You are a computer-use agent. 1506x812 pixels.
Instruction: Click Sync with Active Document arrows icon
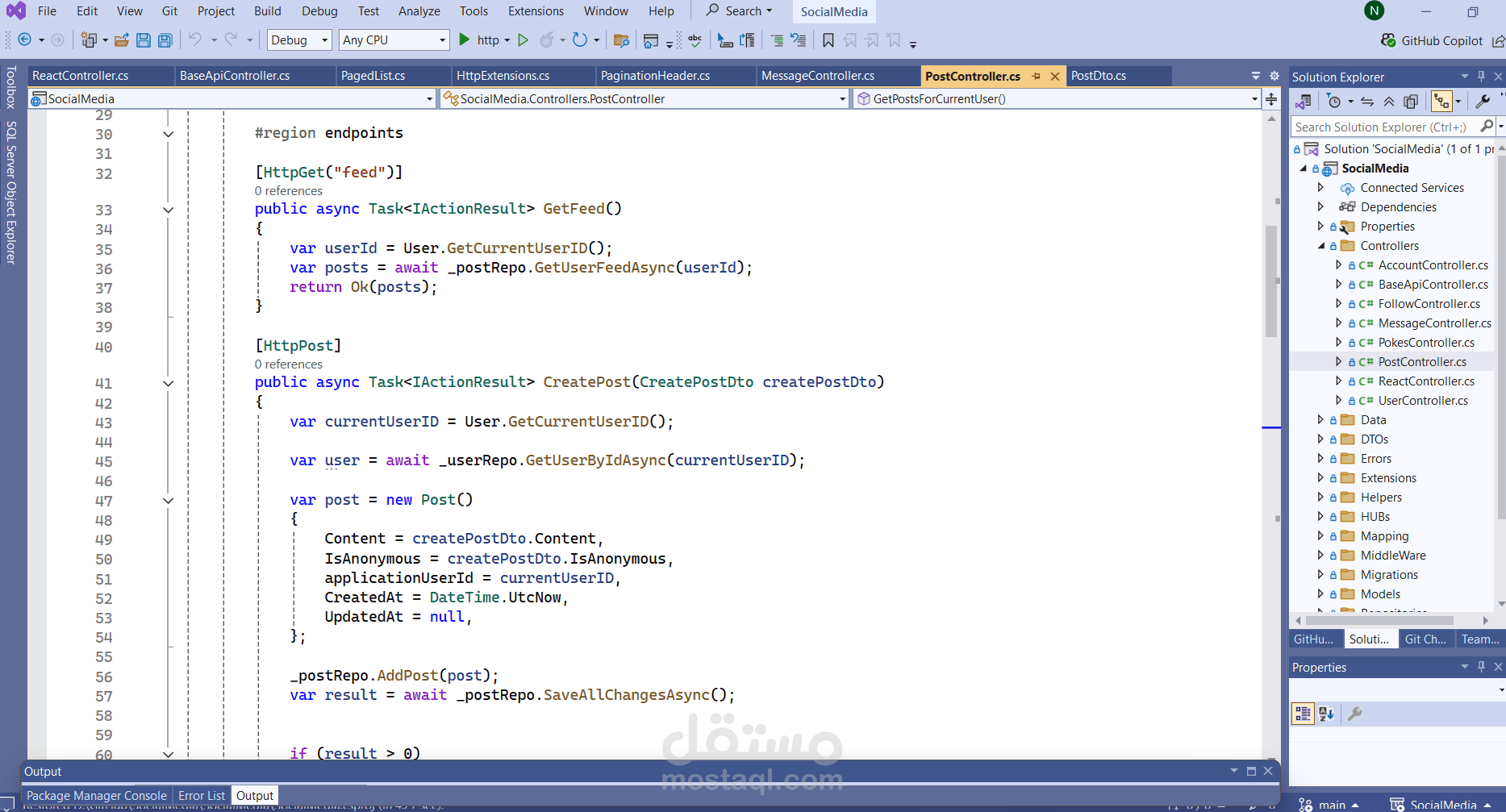pos(1367,102)
